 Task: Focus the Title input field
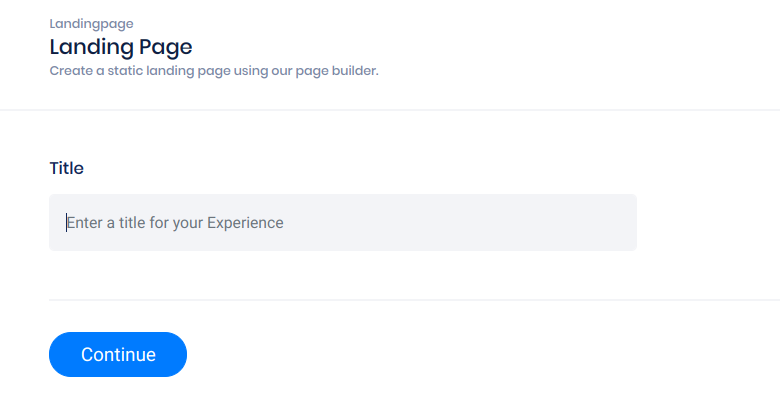pyautogui.click(x=342, y=222)
